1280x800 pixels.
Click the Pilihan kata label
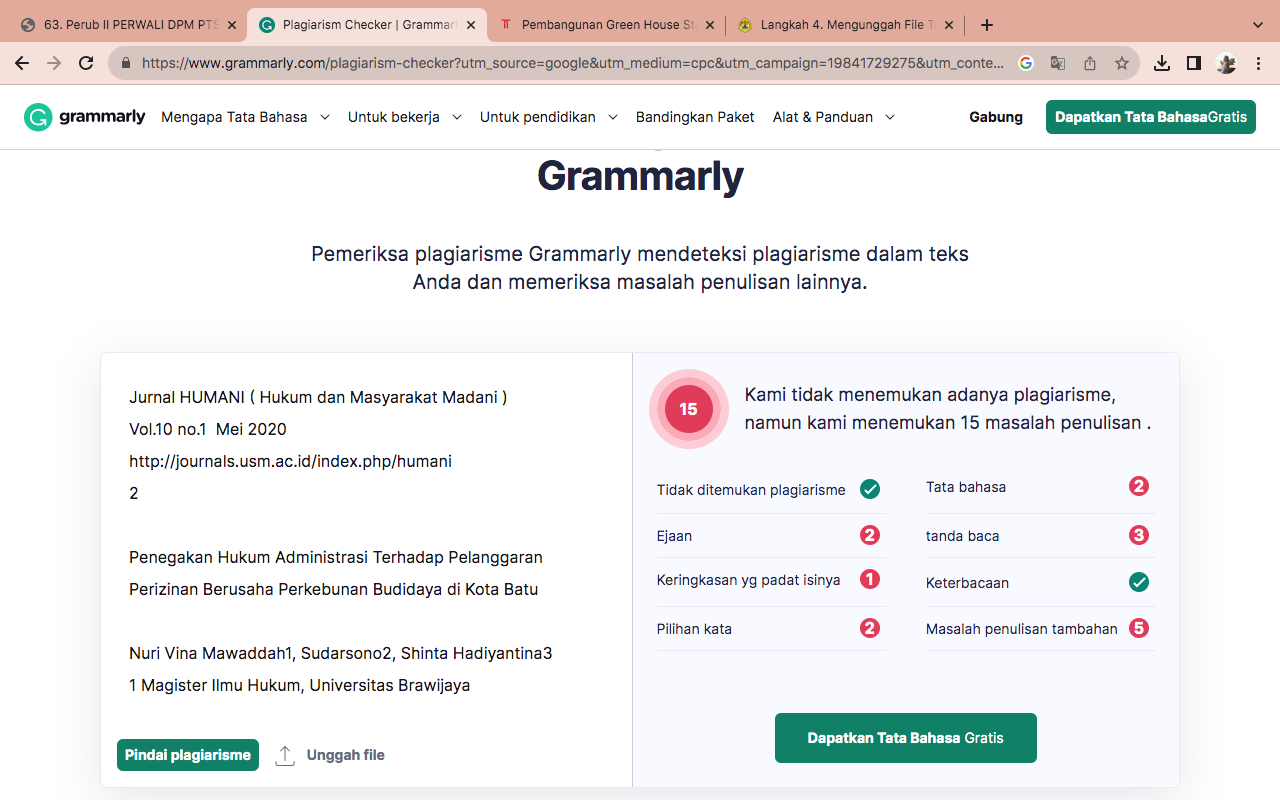(x=694, y=629)
